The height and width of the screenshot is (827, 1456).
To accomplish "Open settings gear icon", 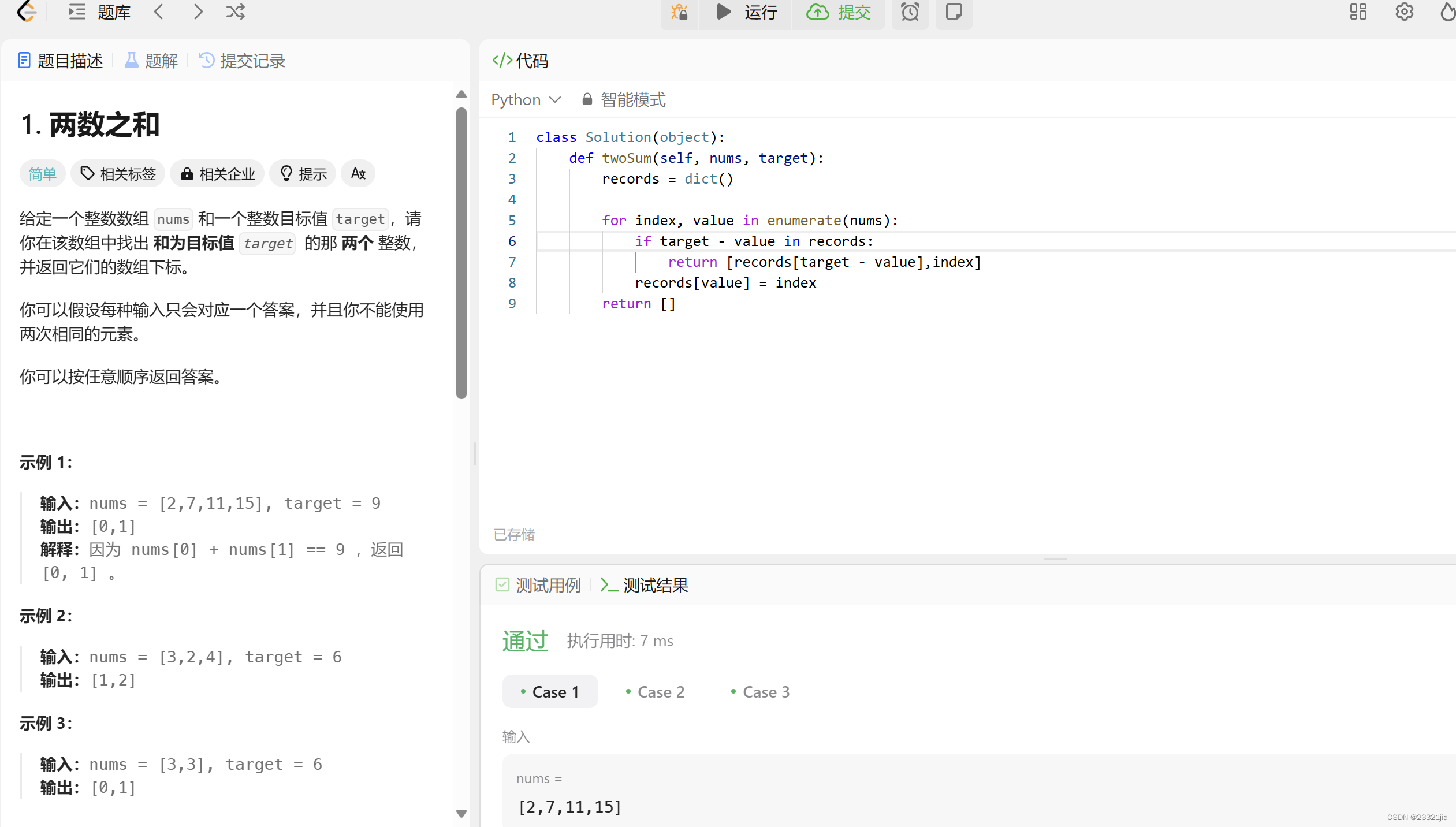I will point(1405,12).
